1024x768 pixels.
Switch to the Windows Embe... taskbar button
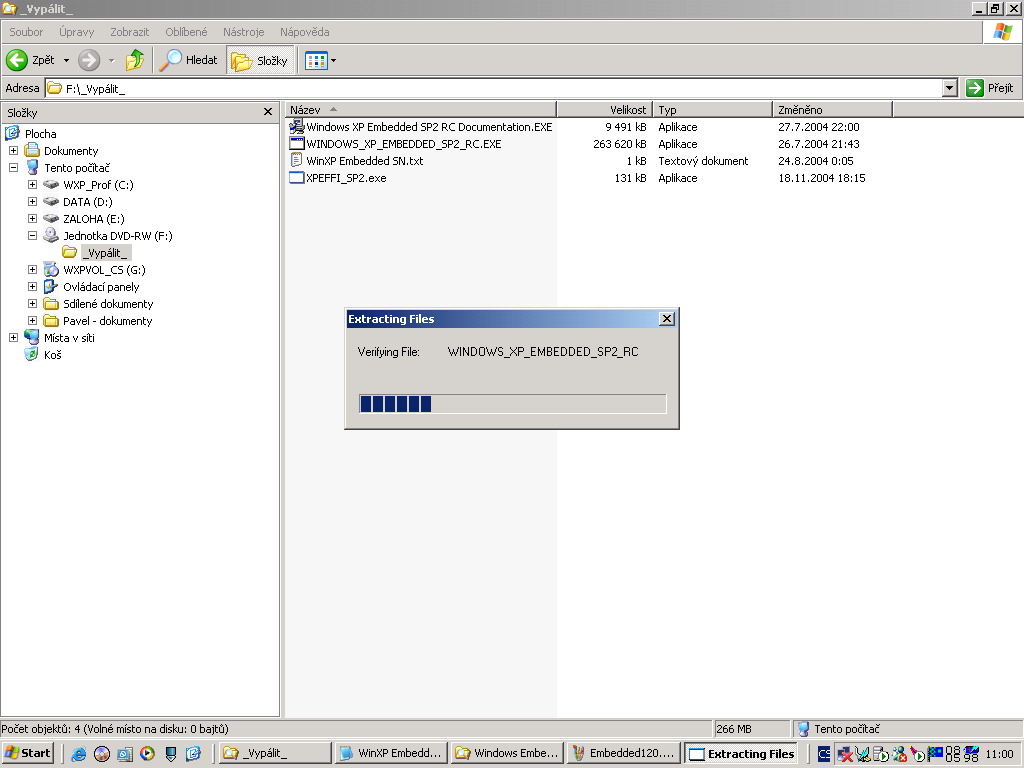pyautogui.click(x=507, y=754)
